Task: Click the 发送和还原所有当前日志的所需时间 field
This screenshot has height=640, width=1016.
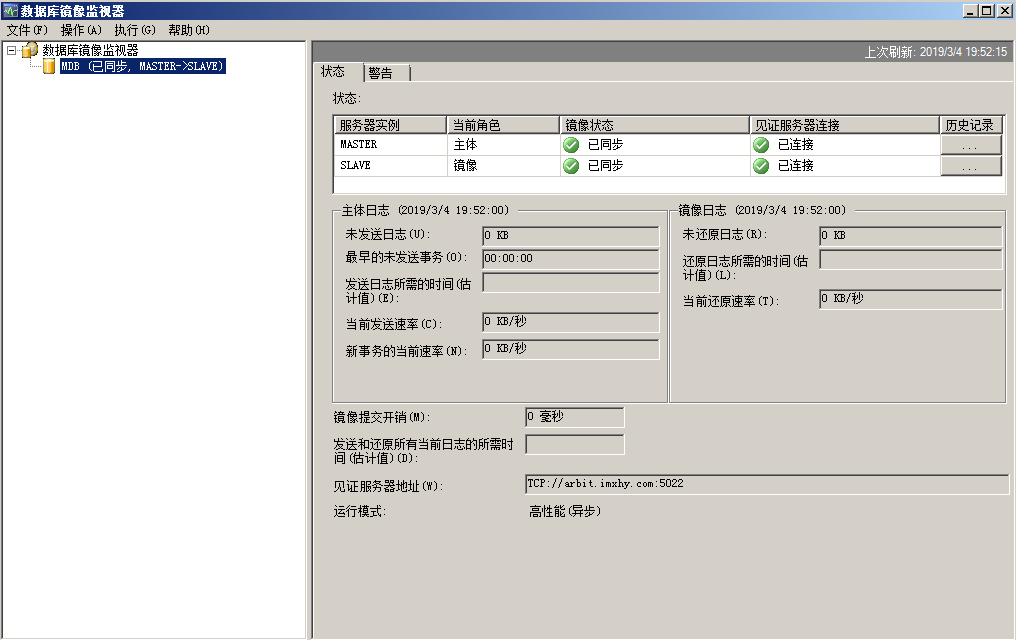Action: [x=575, y=444]
